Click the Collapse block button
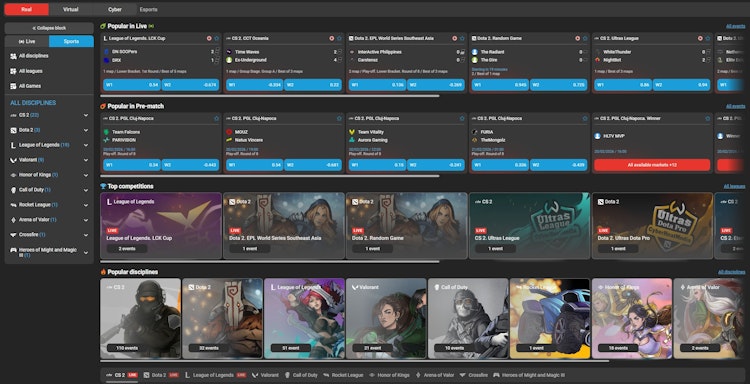This screenshot has height=384, width=750. [49, 28]
